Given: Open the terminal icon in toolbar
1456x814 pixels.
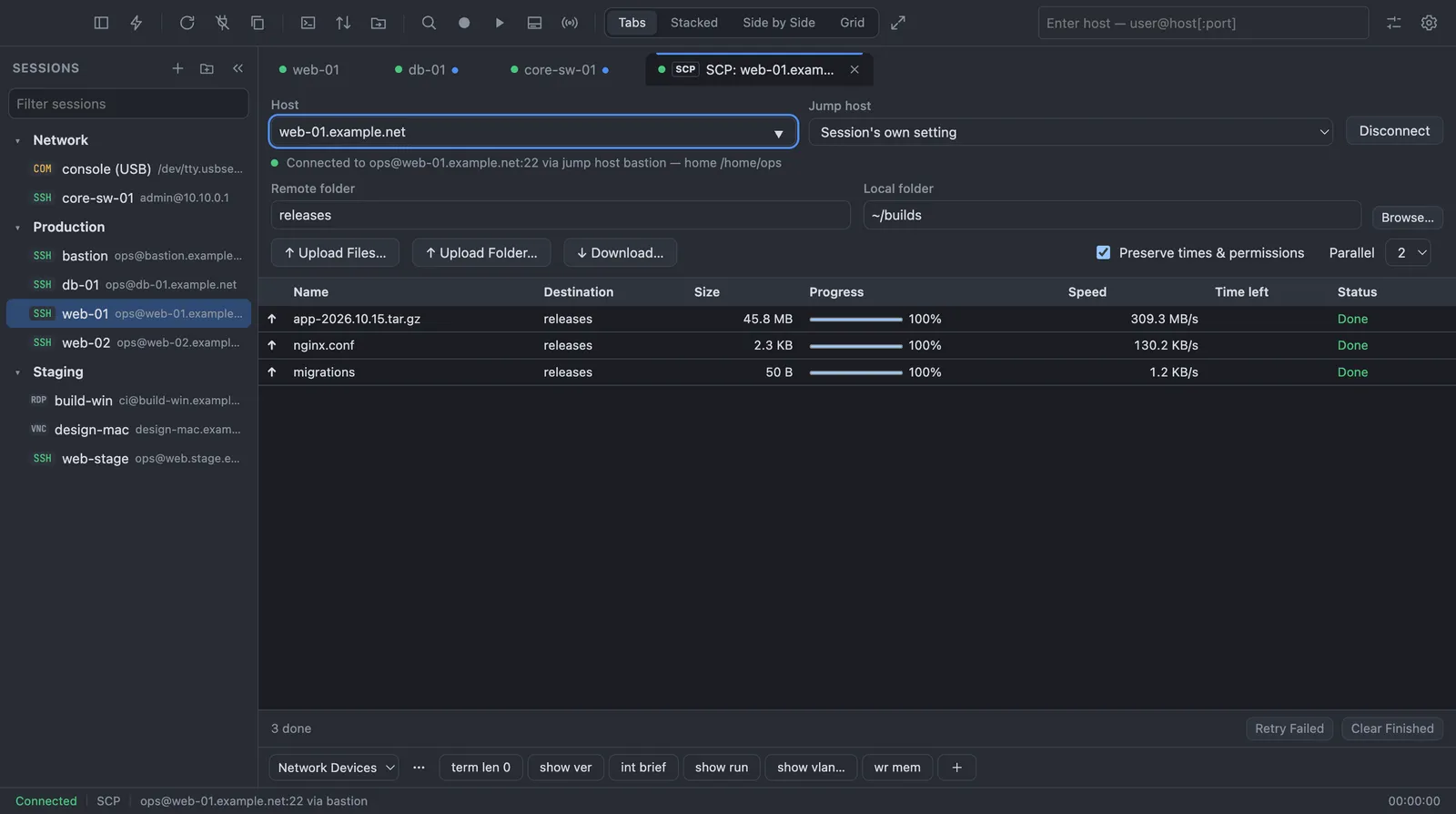Looking at the screenshot, I should 308,23.
